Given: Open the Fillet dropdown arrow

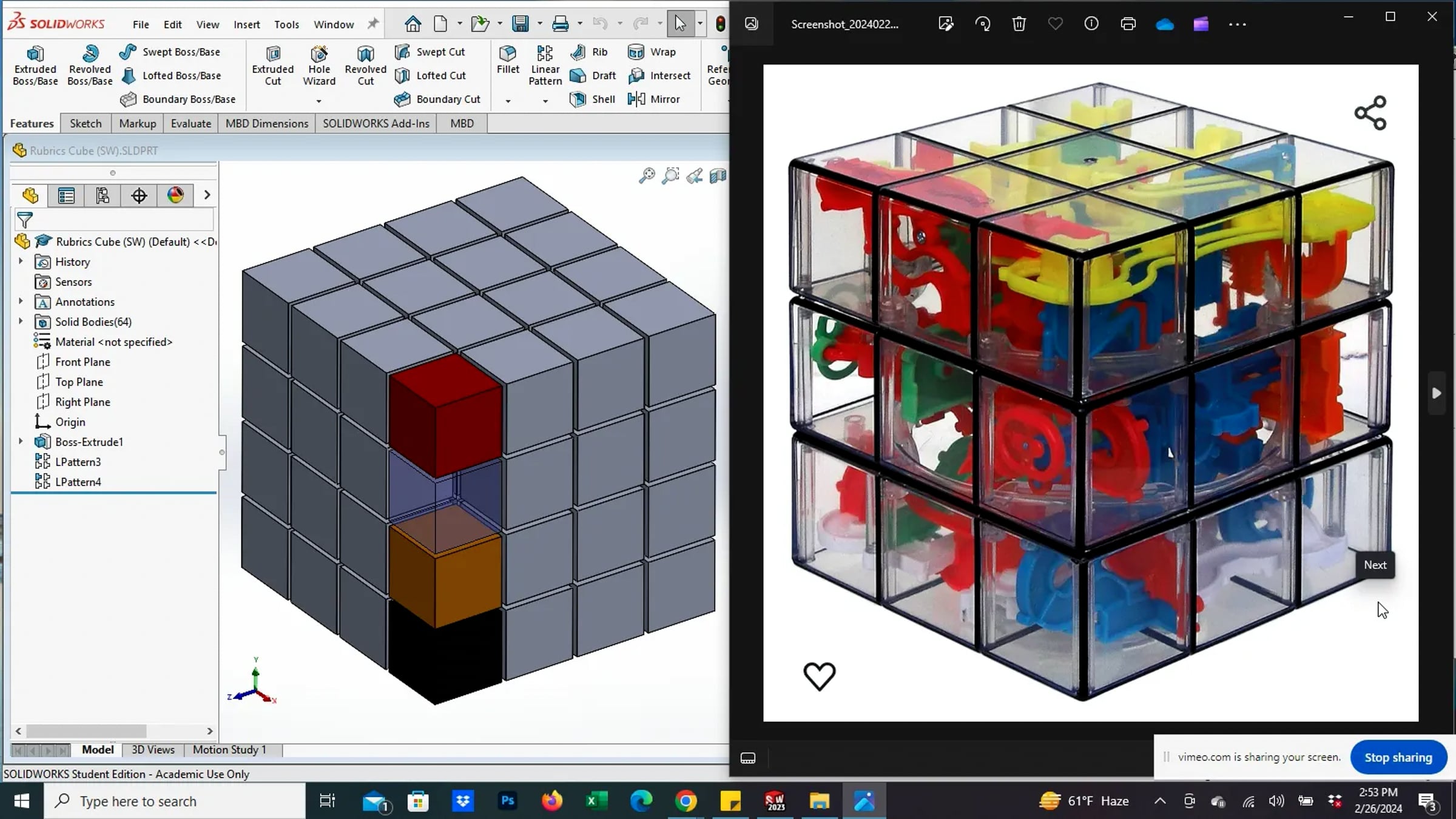Looking at the screenshot, I should pos(508,101).
